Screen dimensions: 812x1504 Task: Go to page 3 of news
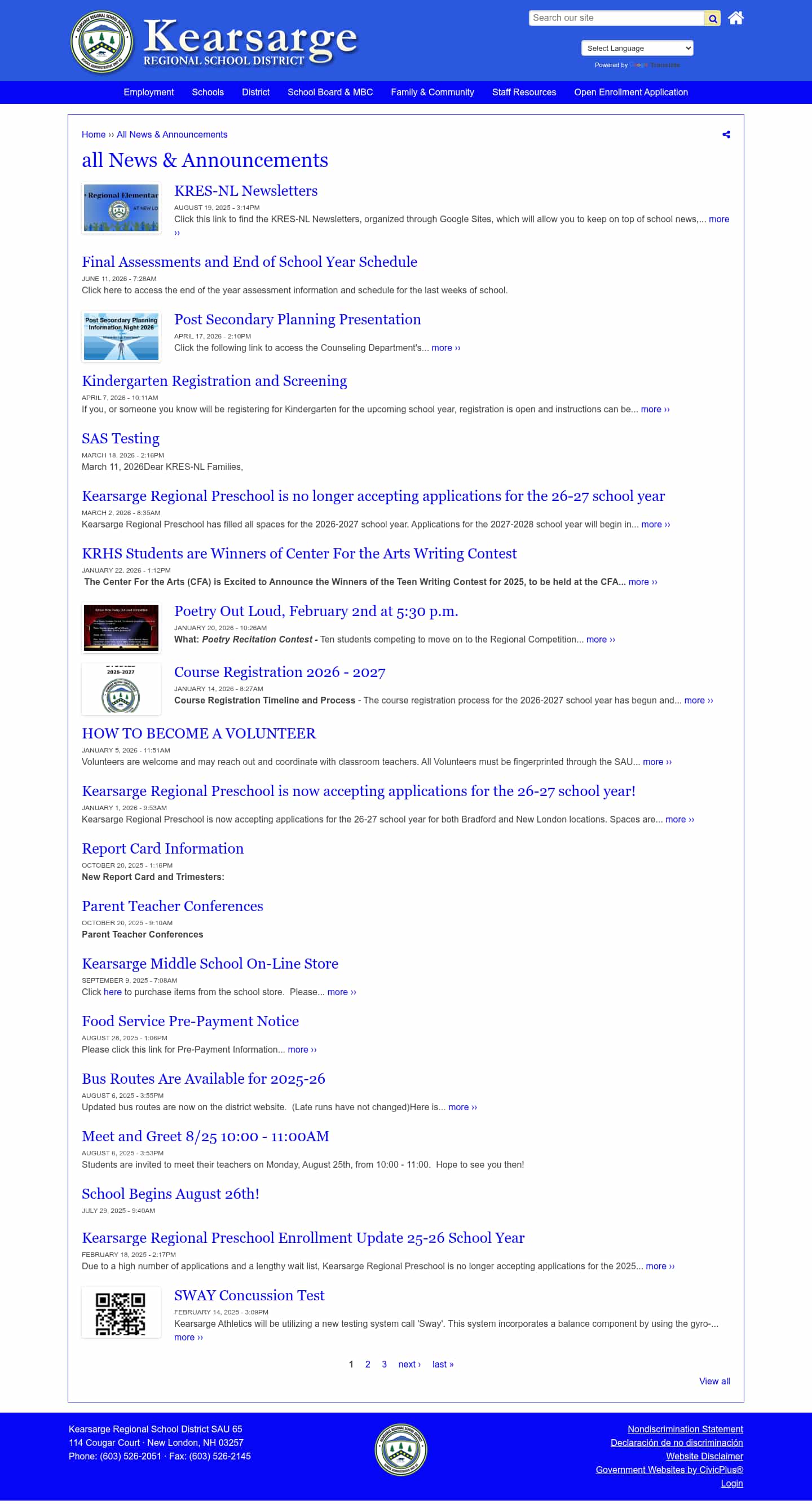point(384,1365)
